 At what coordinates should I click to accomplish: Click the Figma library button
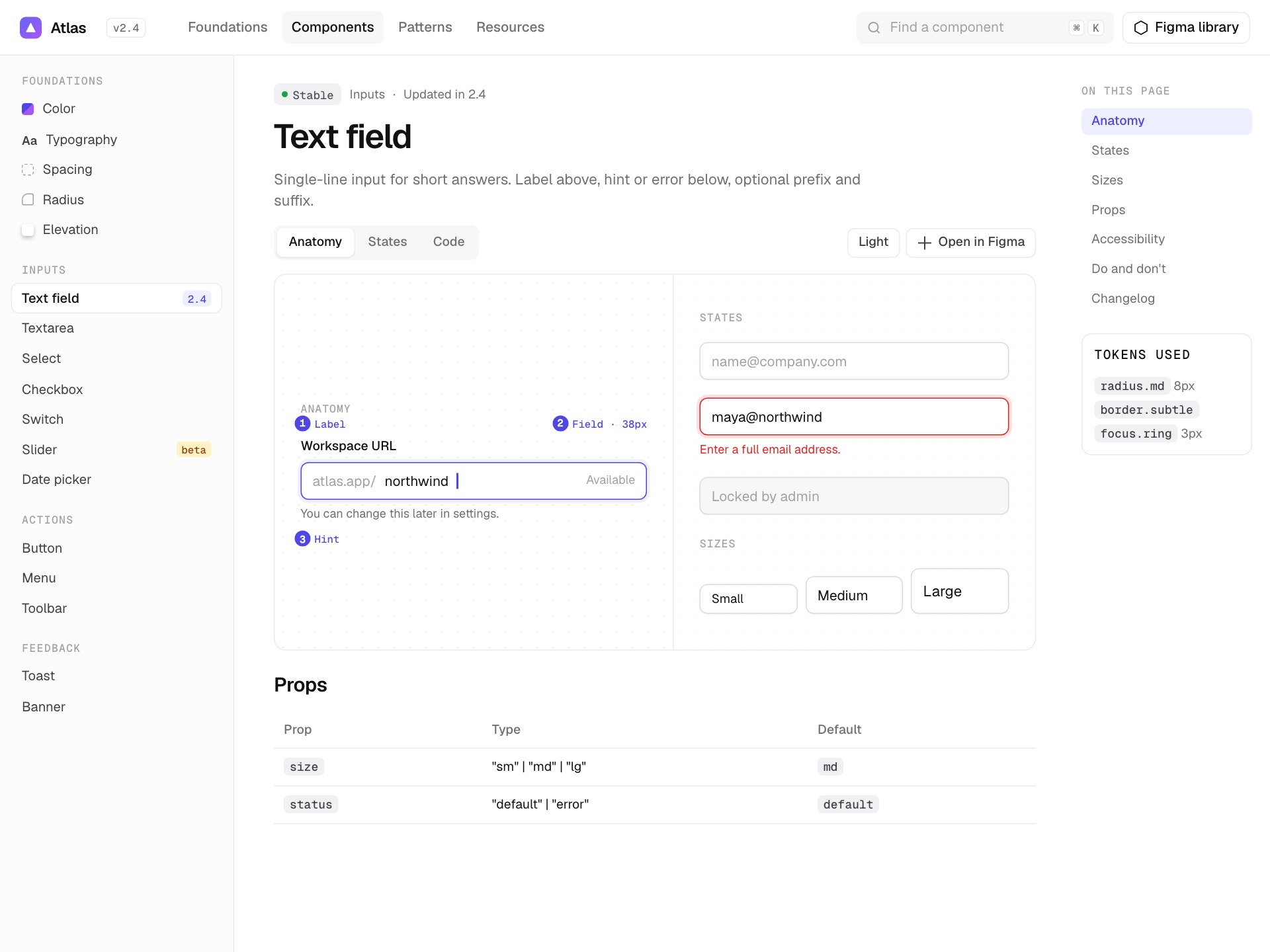1186,28
